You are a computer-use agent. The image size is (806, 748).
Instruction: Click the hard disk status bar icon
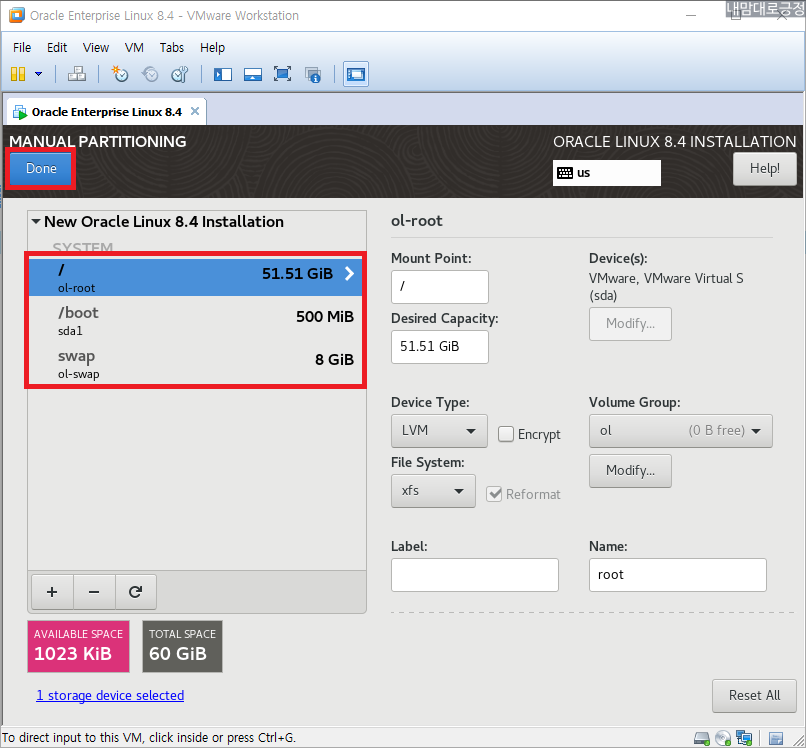(x=702, y=739)
